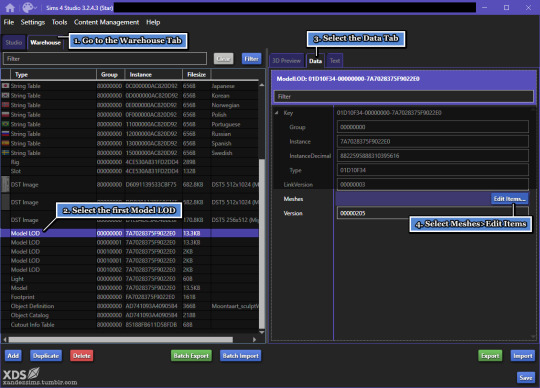The width and height of the screenshot is (540, 388).
Task: Click the Batch Import button
Action: coord(240,355)
